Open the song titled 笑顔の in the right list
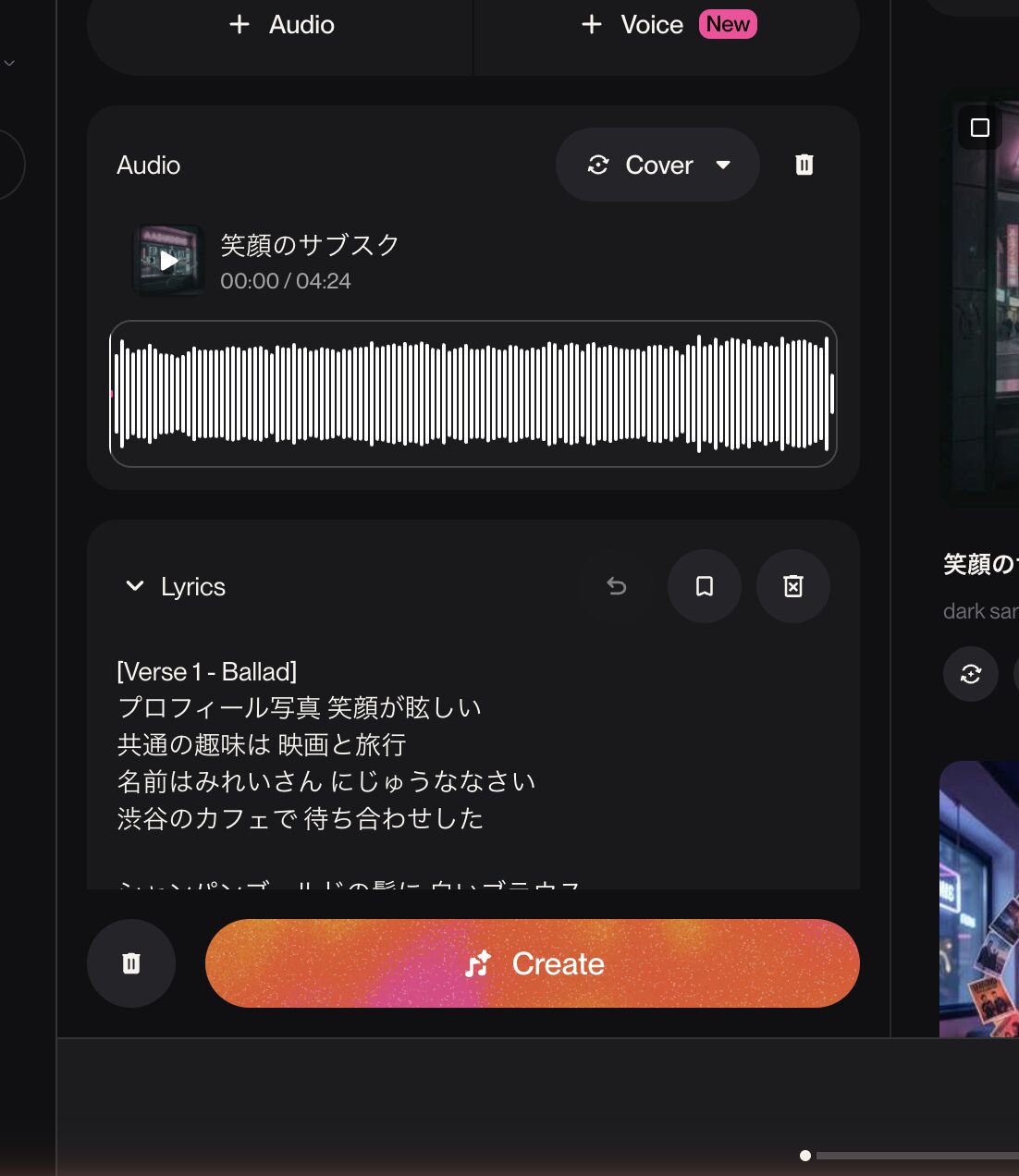 (981, 564)
